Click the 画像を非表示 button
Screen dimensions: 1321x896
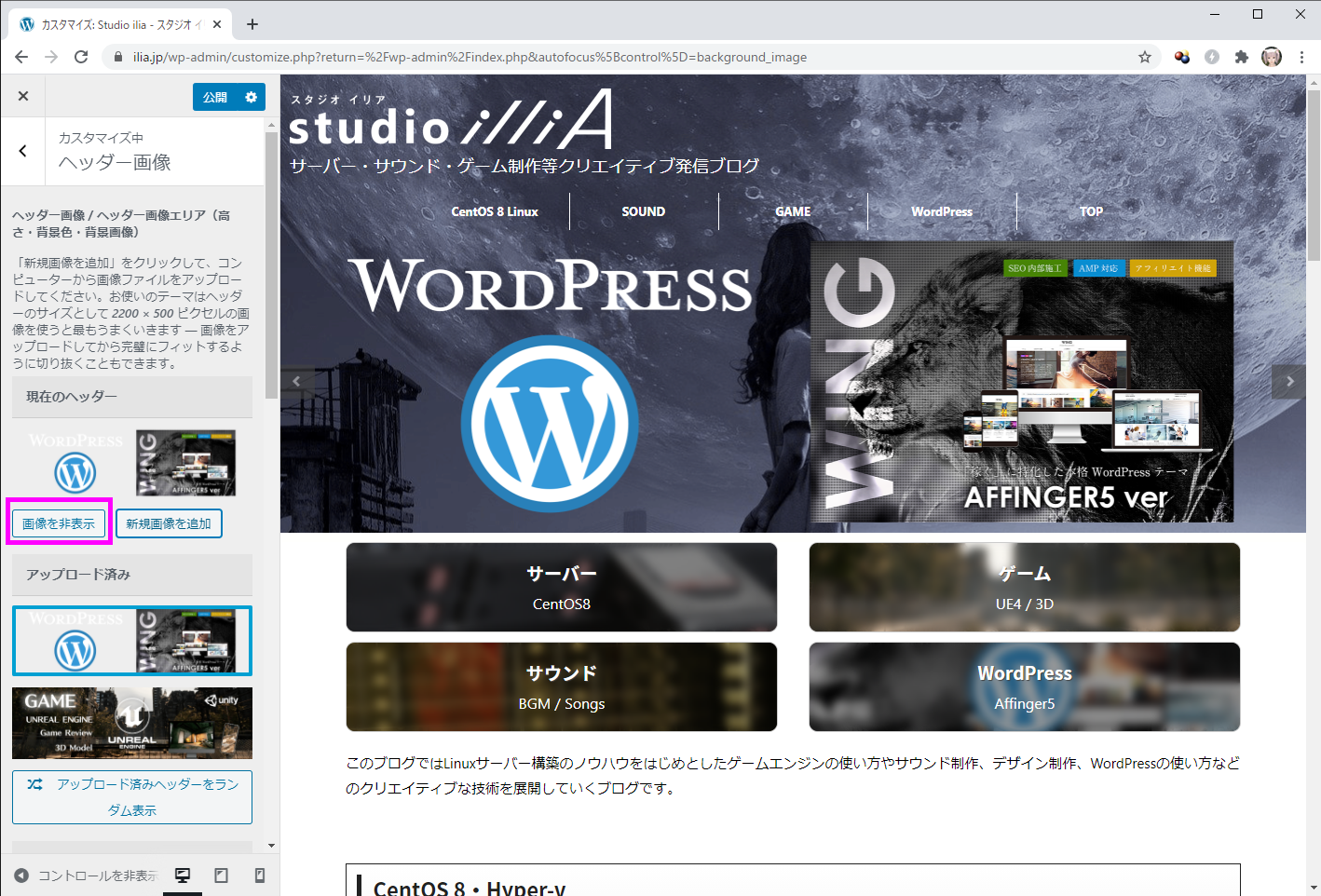click(59, 523)
